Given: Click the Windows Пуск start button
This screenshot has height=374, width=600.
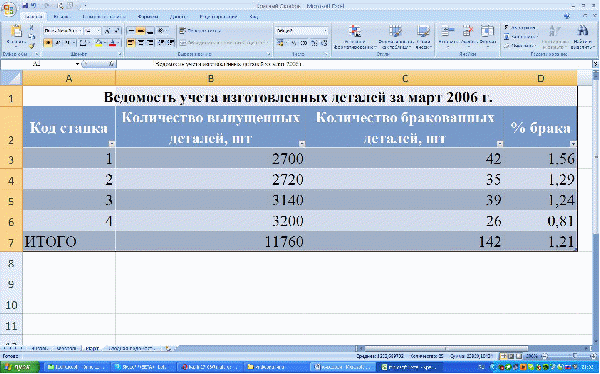Looking at the screenshot, I should [20, 367].
